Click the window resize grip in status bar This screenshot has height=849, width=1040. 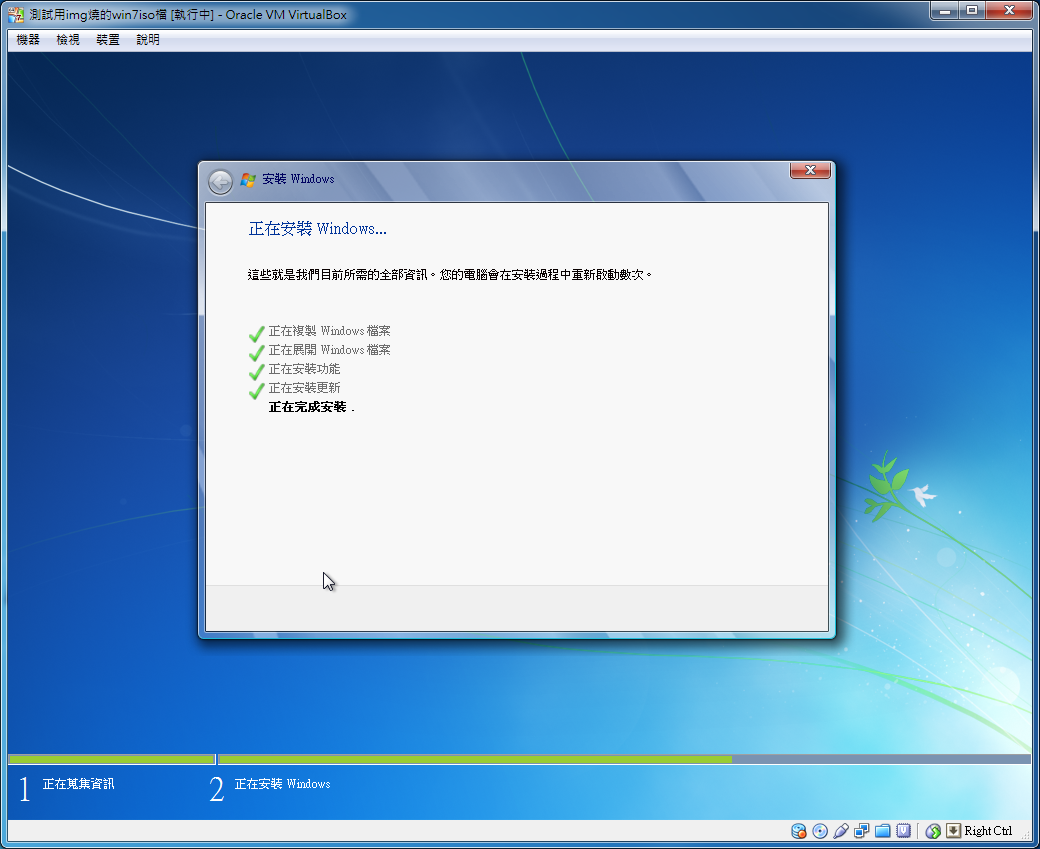[1027, 833]
